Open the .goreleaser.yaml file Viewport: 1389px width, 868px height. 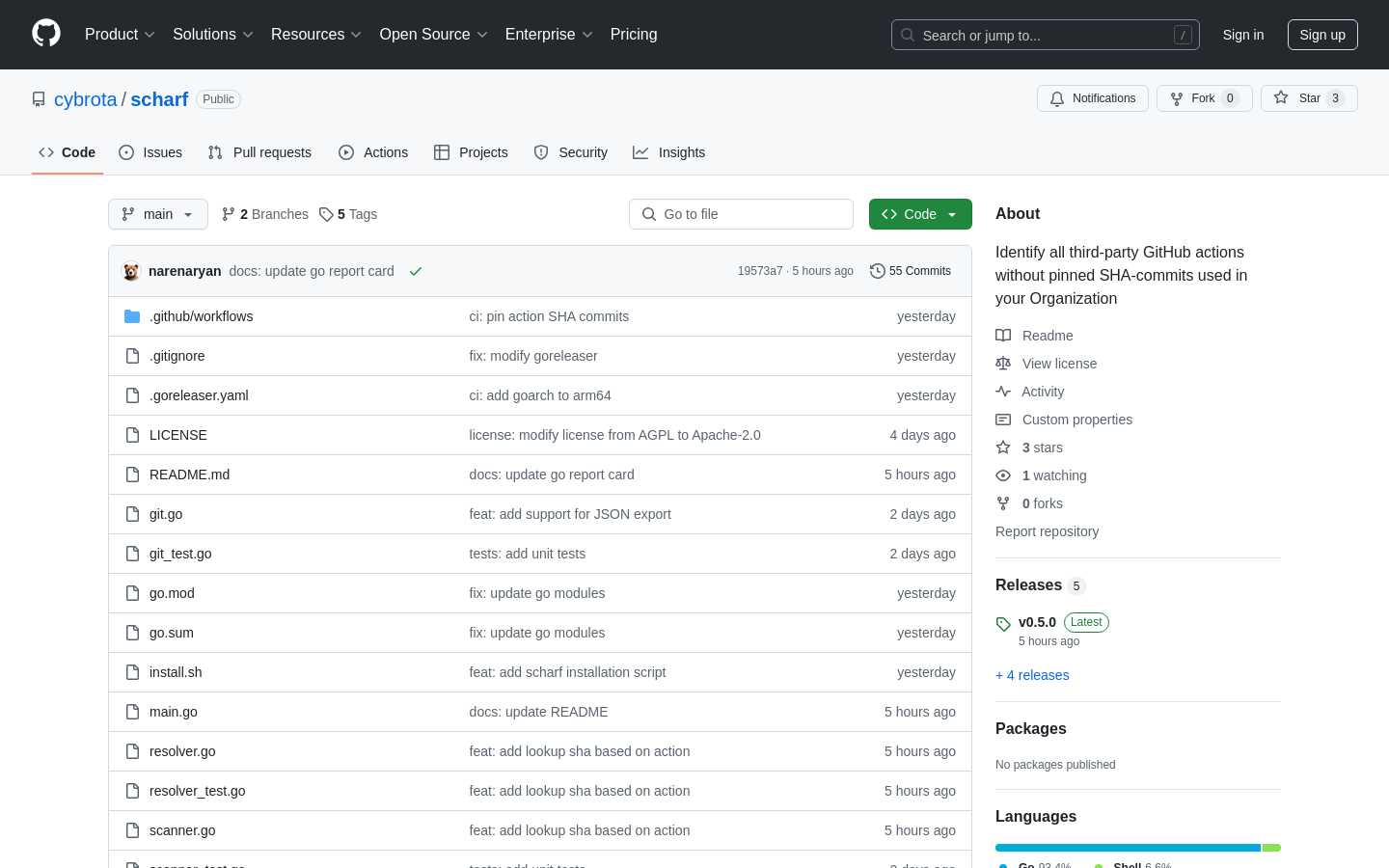point(199,395)
